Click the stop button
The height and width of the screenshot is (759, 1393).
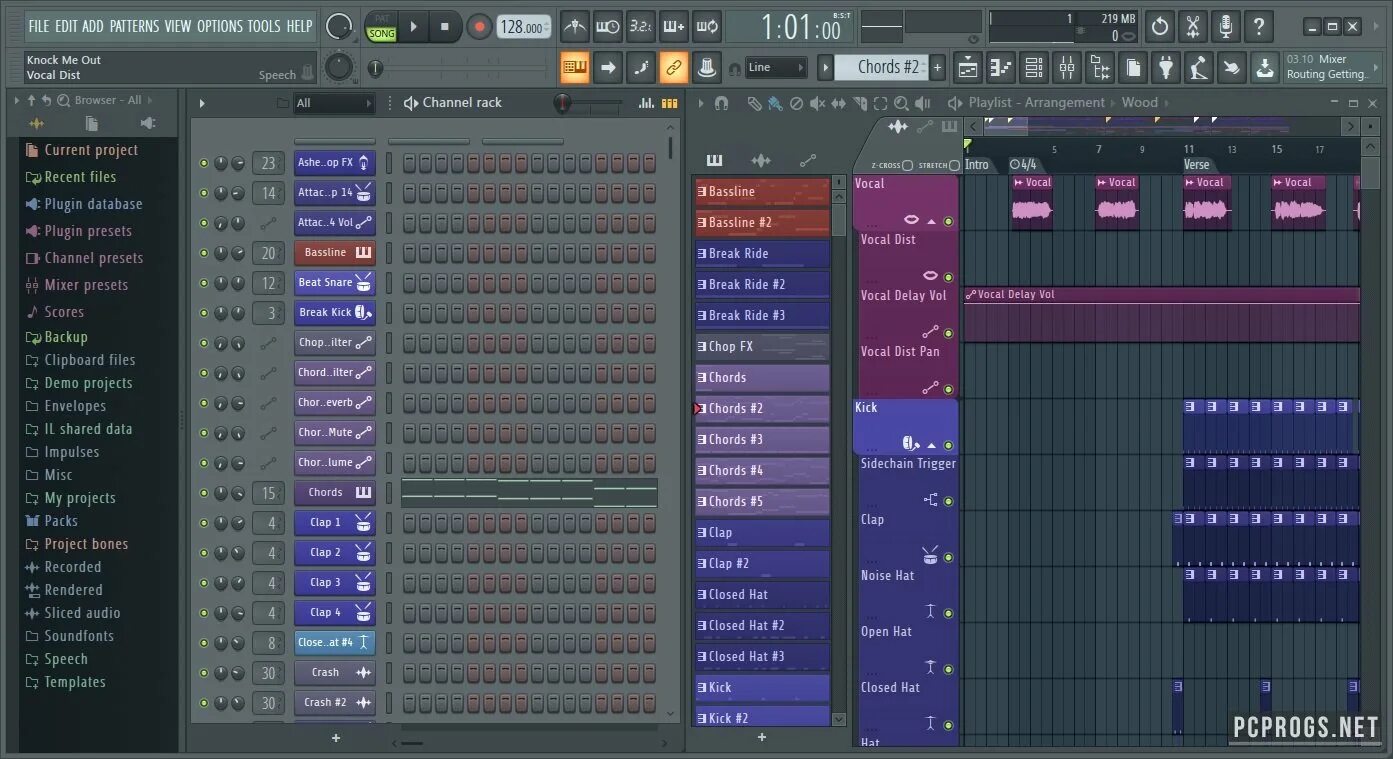[445, 27]
